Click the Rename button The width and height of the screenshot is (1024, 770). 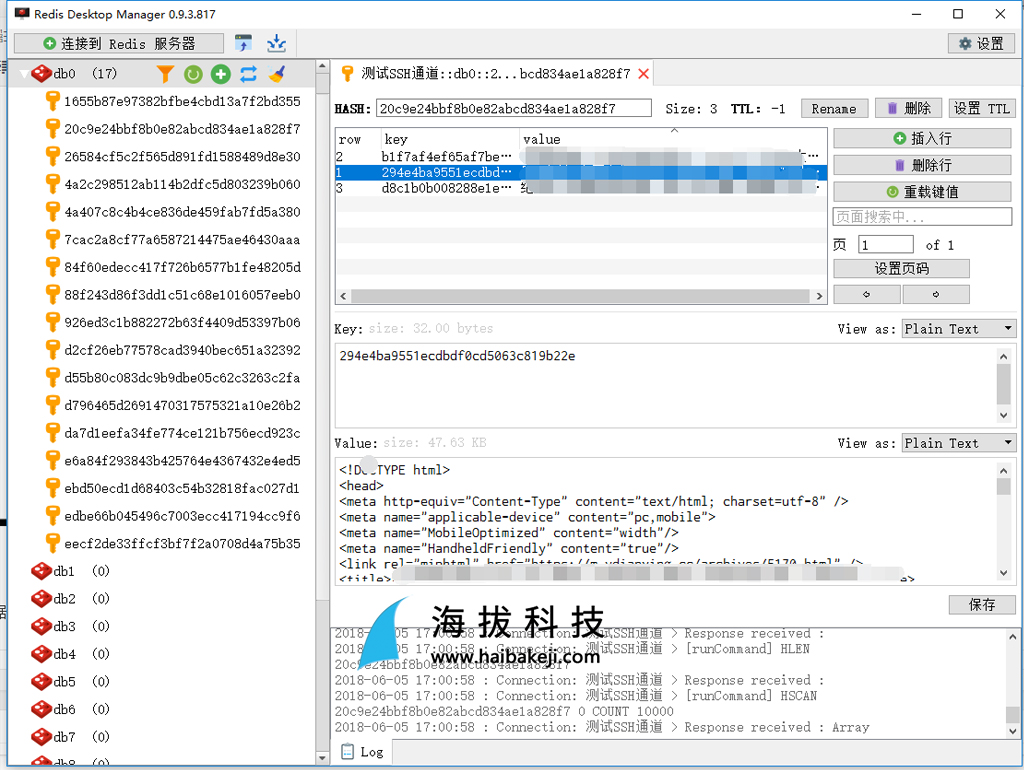point(834,109)
